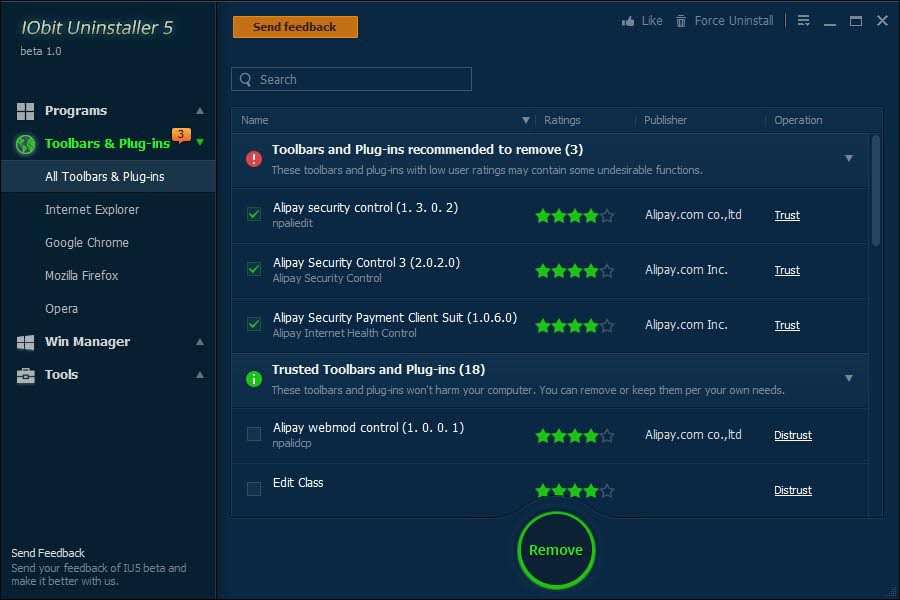Expand the Tools section arrow
This screenshot has height=600, width=900.
(200, 374)
